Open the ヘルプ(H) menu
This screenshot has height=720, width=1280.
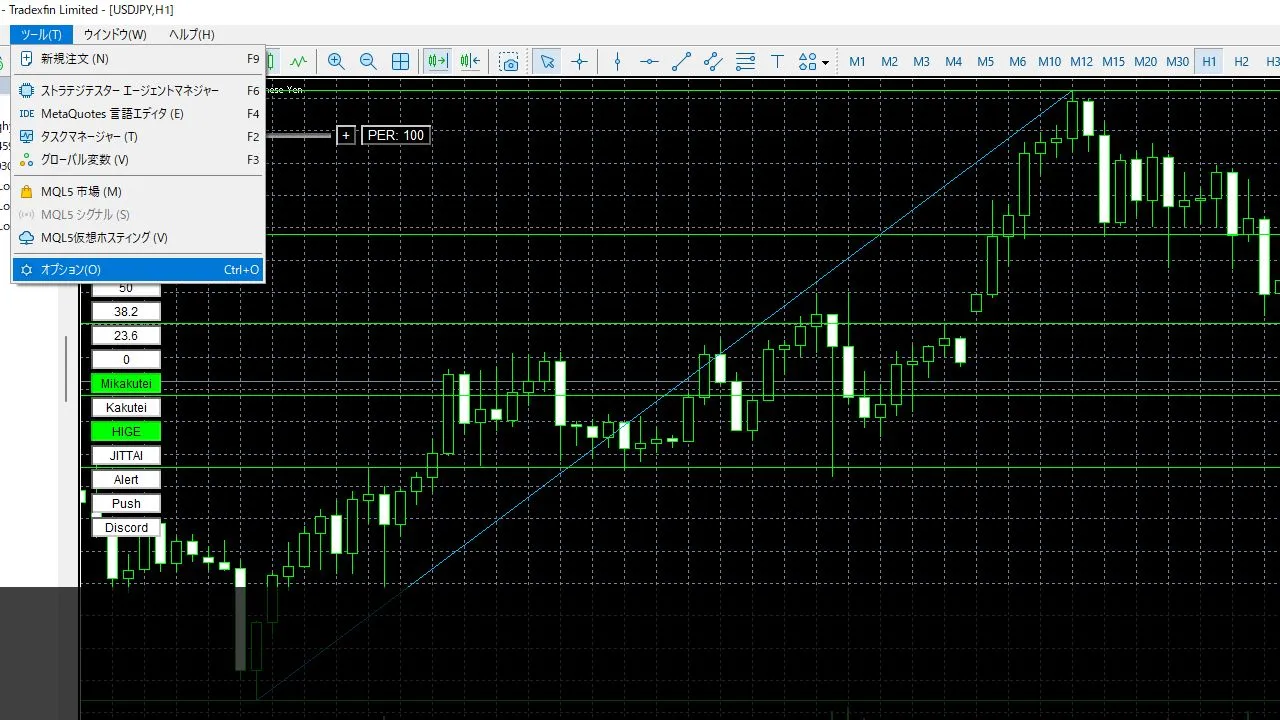pyautogui.click(x=191, y=35)
